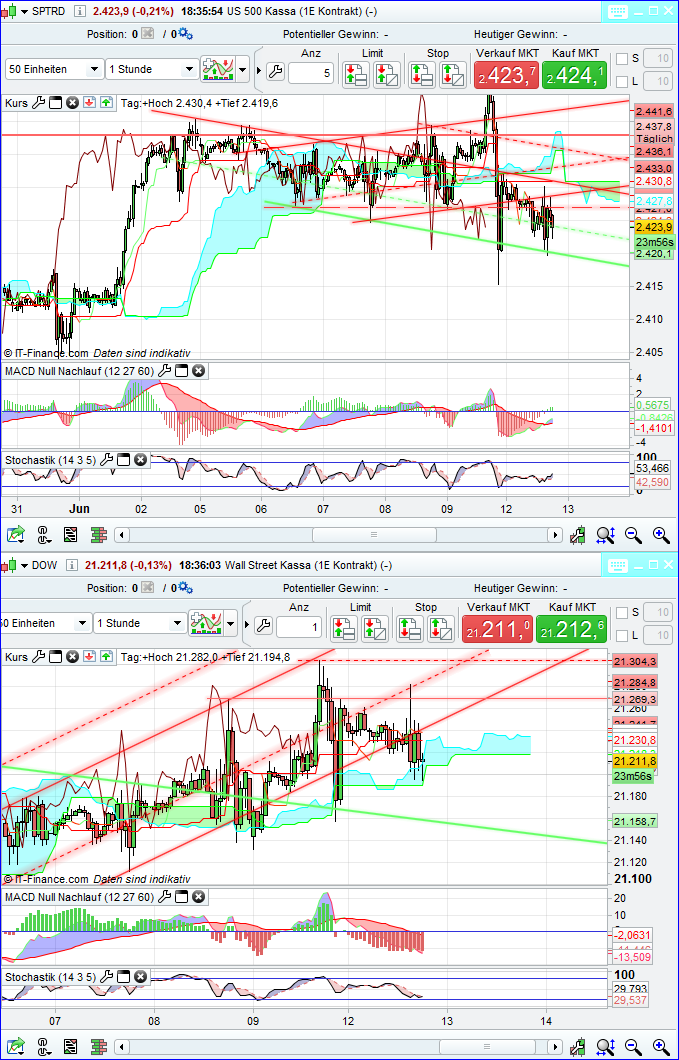Open '1 Stunde' timeframe dropdown in DOW
This screenshot has width=679, height=1060.
pyautogui.click(x=140, y=623)
